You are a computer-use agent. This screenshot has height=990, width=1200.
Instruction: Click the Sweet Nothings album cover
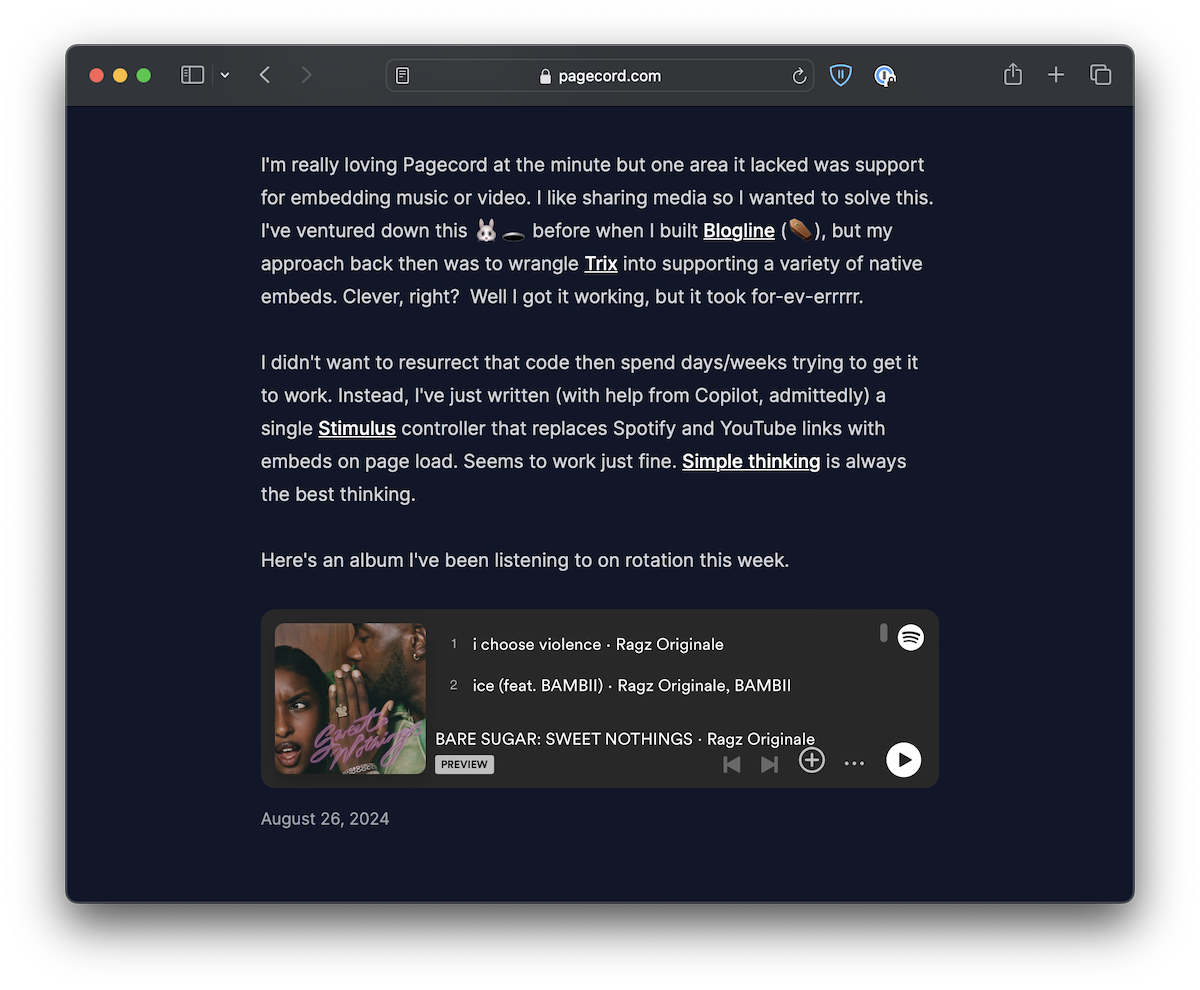tap(350, 698)
